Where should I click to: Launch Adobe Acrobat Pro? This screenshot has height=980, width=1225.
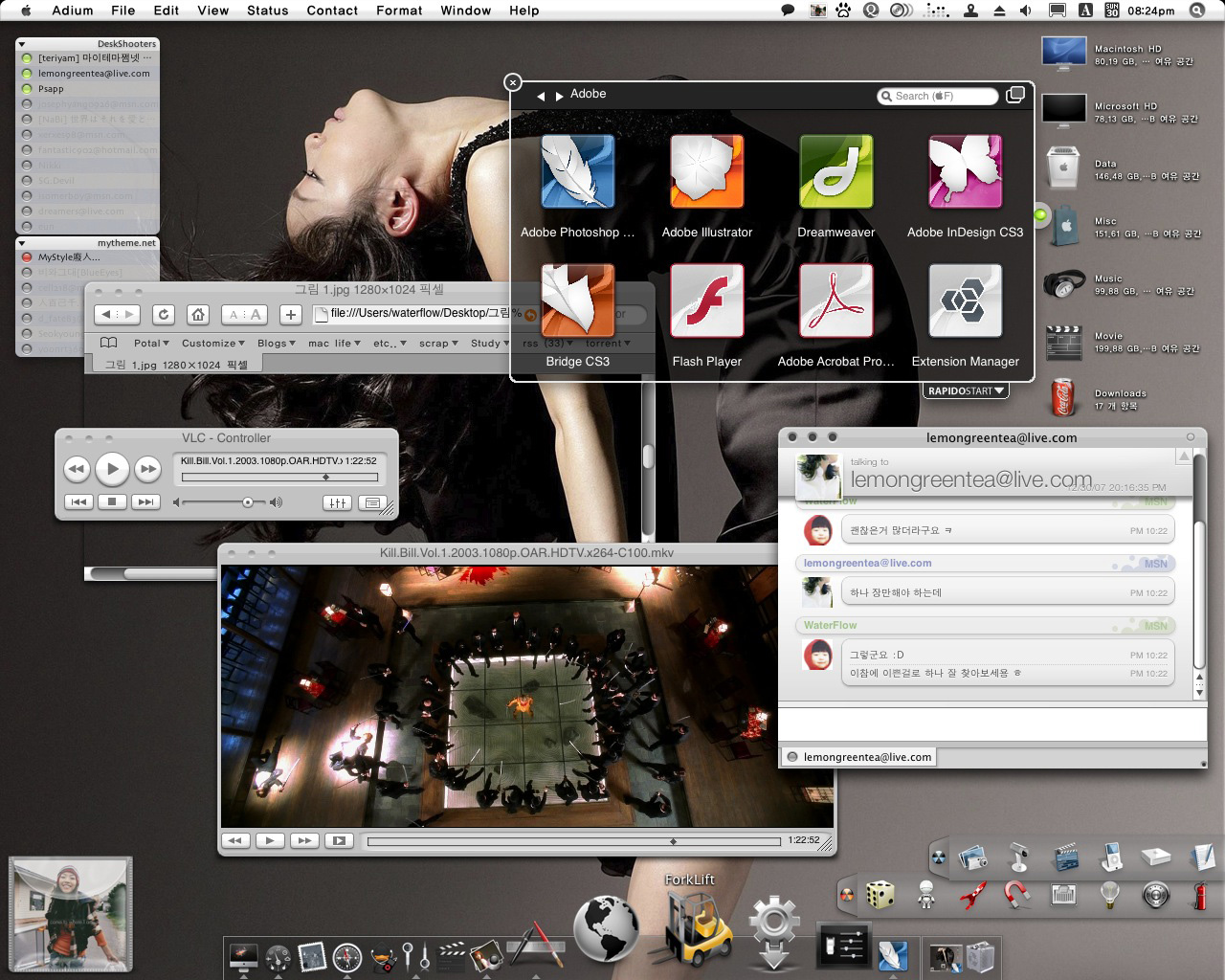tap(835, 301)
